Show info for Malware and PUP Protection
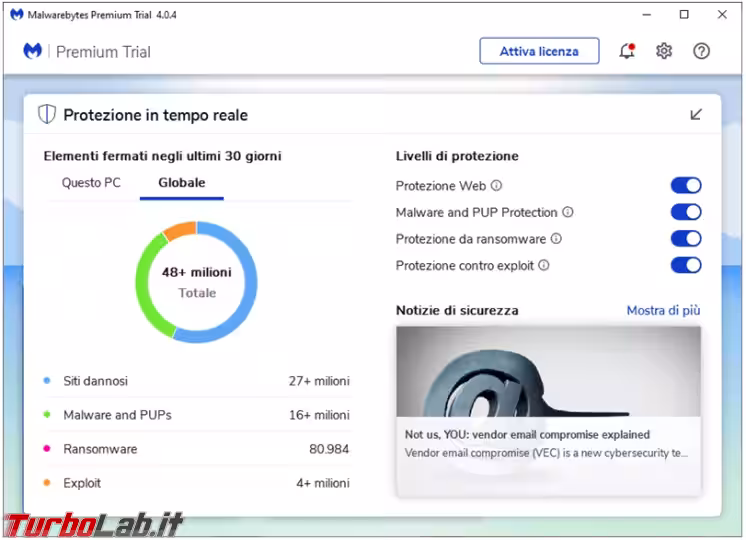 [568, 212]
